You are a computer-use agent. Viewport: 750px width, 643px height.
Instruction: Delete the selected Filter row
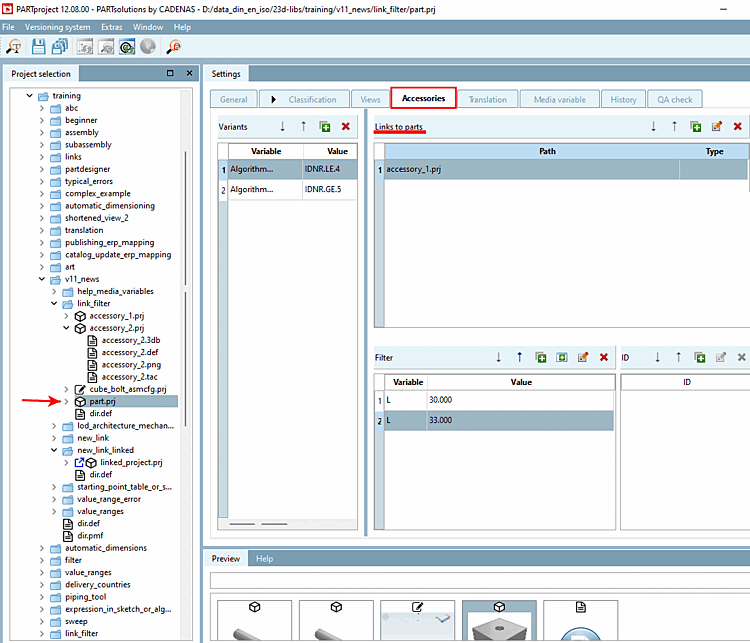tap(604, 357)
